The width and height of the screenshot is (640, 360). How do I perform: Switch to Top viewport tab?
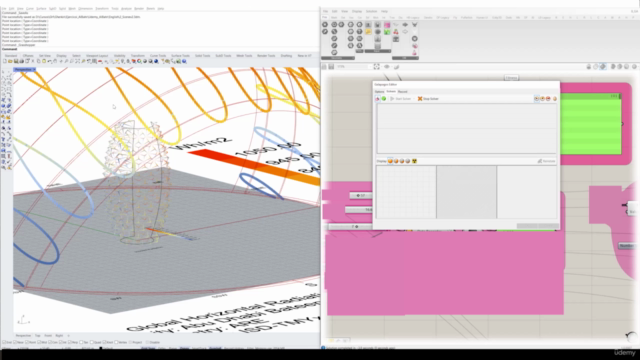[38, 336]
